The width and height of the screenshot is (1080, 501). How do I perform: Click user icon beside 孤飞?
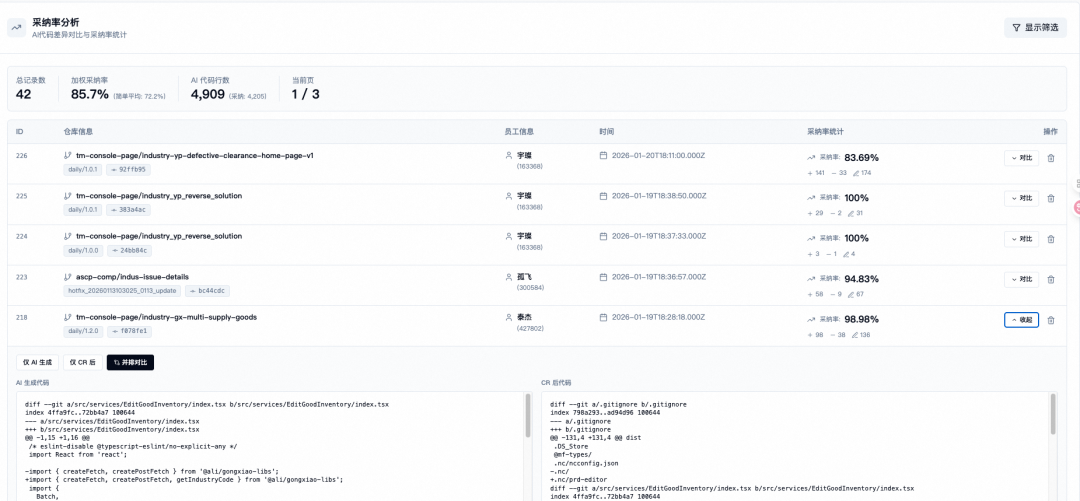point(509,276)
